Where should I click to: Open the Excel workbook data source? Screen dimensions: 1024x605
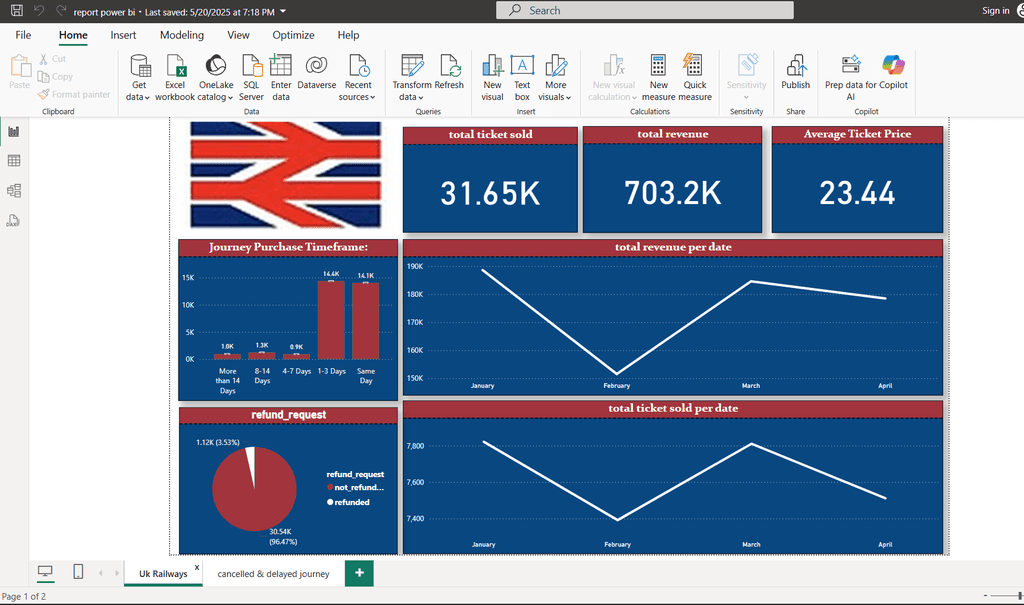point(175,78)
